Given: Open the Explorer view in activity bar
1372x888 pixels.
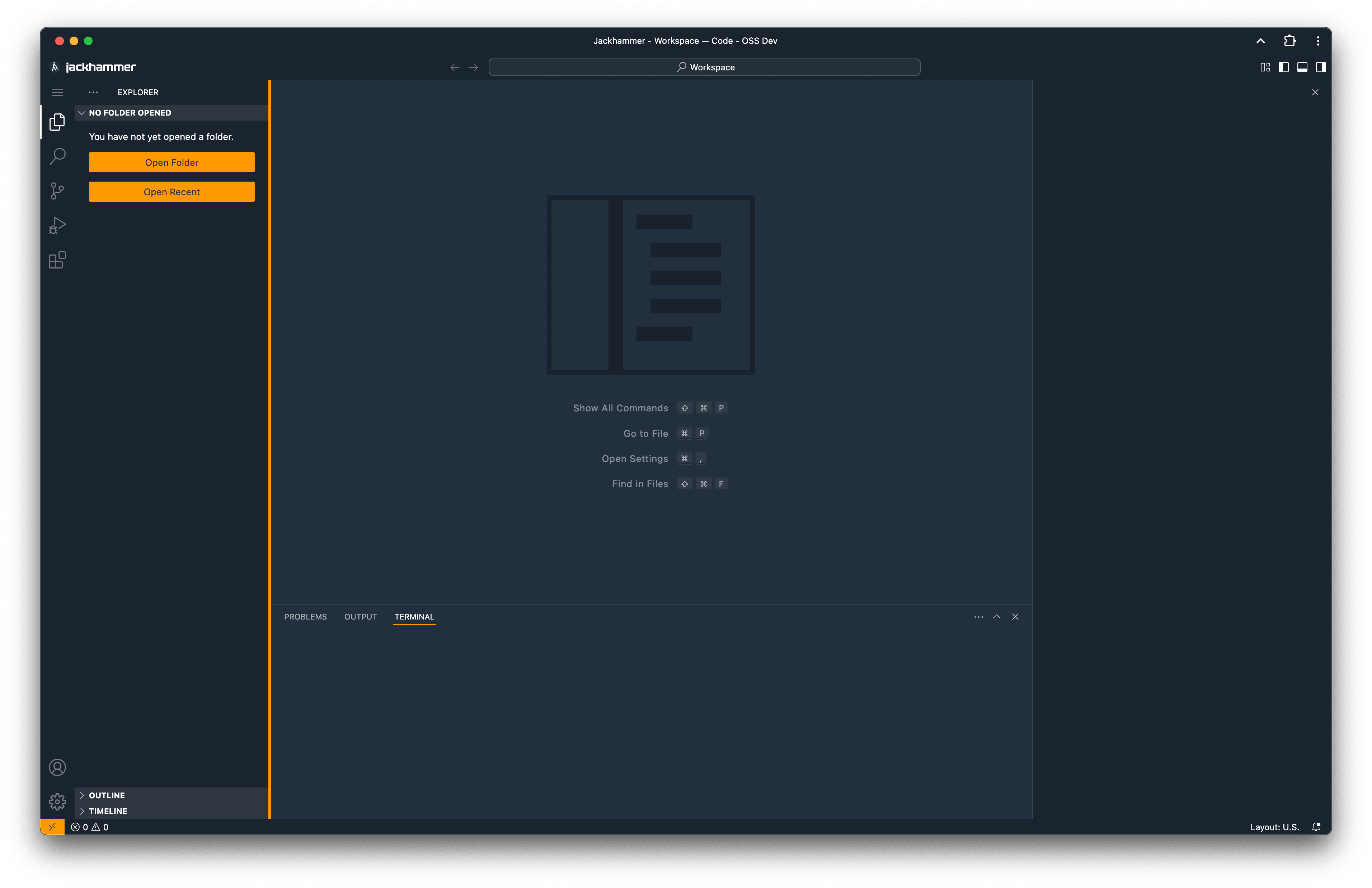Looking at the screenshot, I should [57, 122].
